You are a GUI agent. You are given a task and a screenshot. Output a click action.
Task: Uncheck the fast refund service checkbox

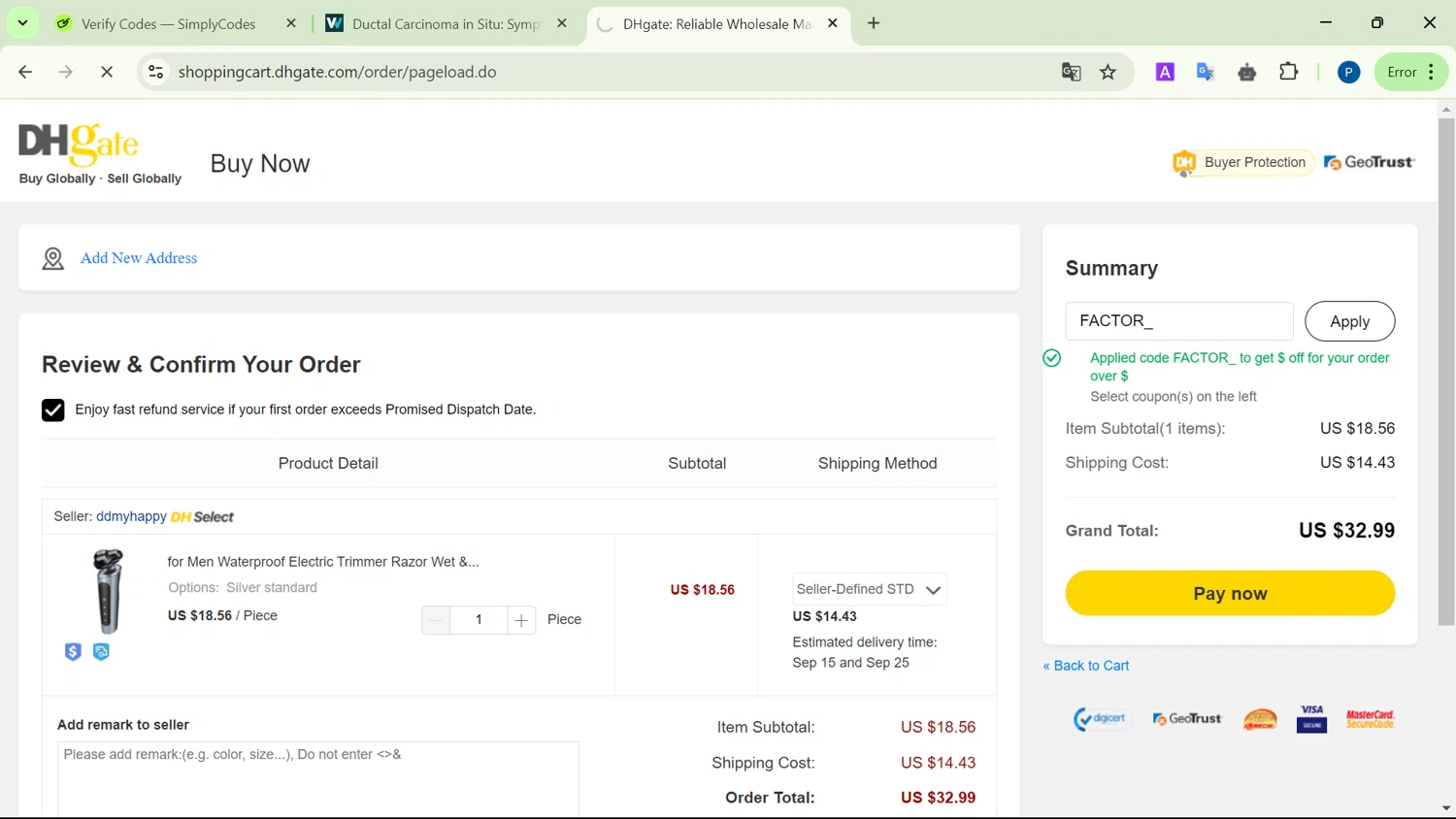click(53, 409)
